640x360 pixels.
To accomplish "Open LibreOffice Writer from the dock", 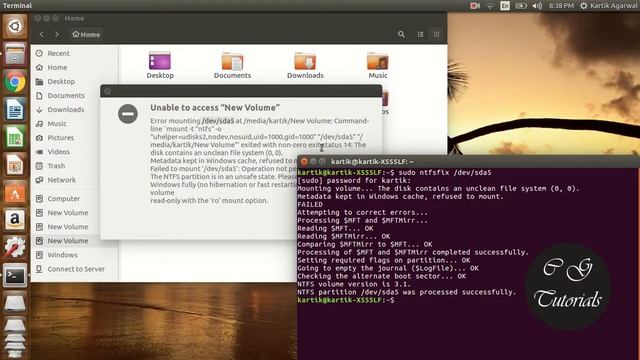I will [15, 109].
